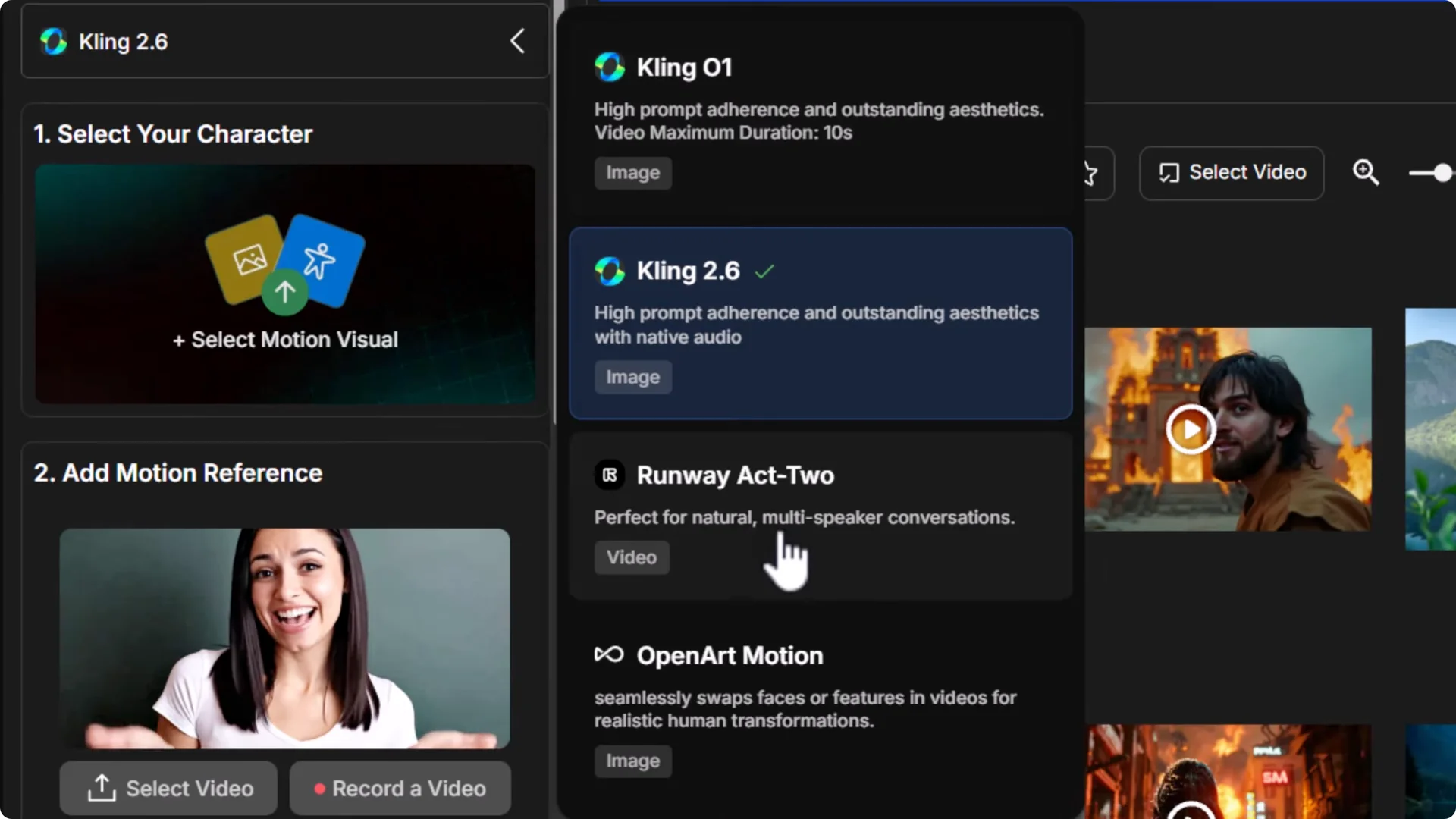
Task: Click the upload icon on Select Video
Action: 101,788
